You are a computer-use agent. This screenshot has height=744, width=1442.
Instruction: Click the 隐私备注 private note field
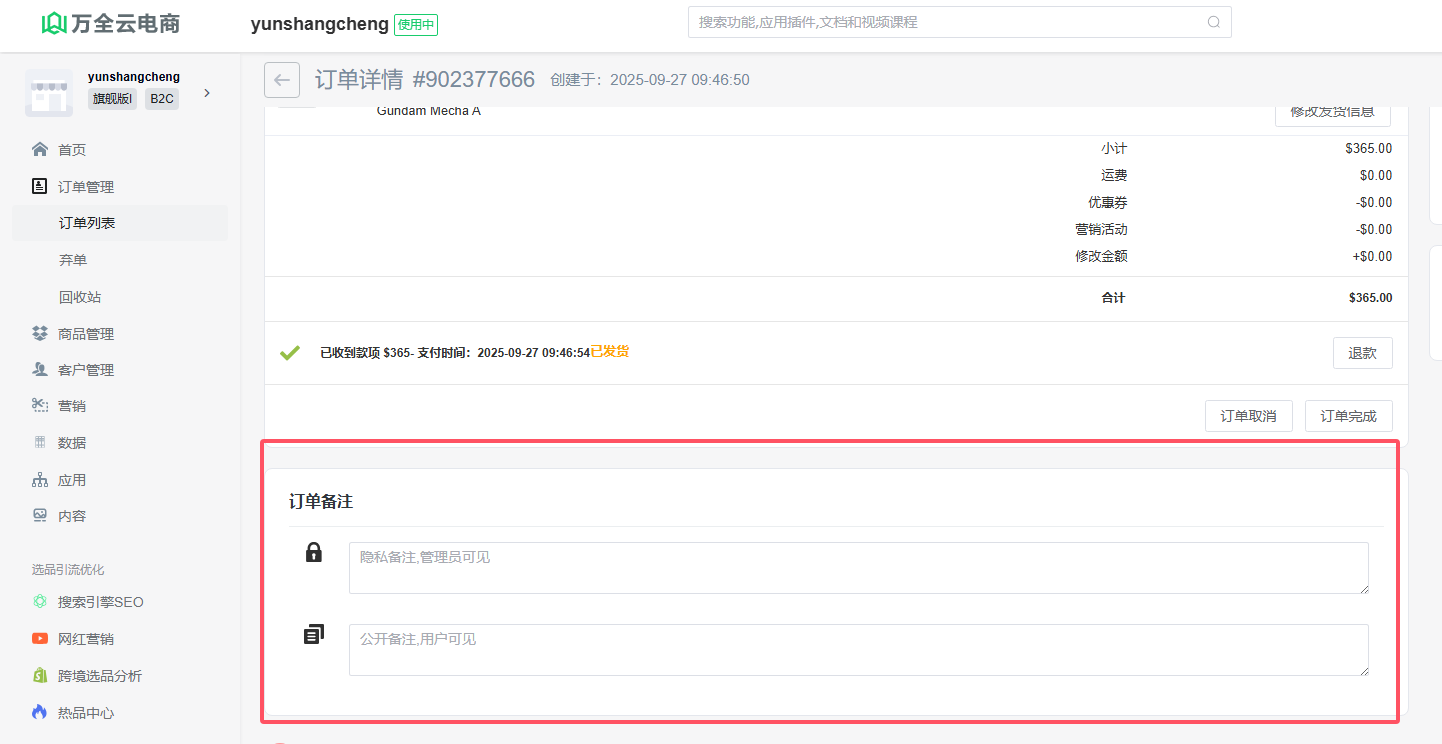pyautogui.click(x=858, y=568)
